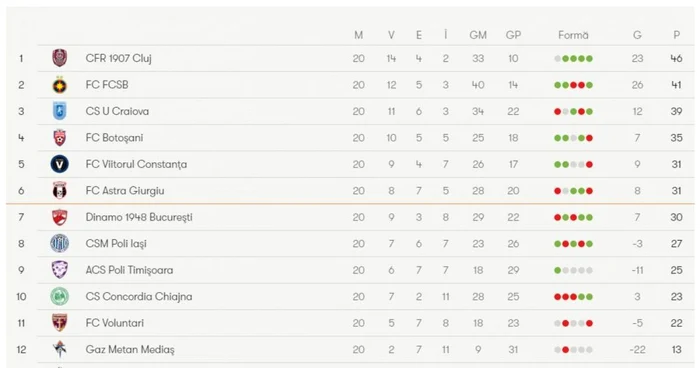The width and height of the screenshot is (700, 368).
Task: Click CFR Cluj's form indicator dots
Action: point(573,59)
